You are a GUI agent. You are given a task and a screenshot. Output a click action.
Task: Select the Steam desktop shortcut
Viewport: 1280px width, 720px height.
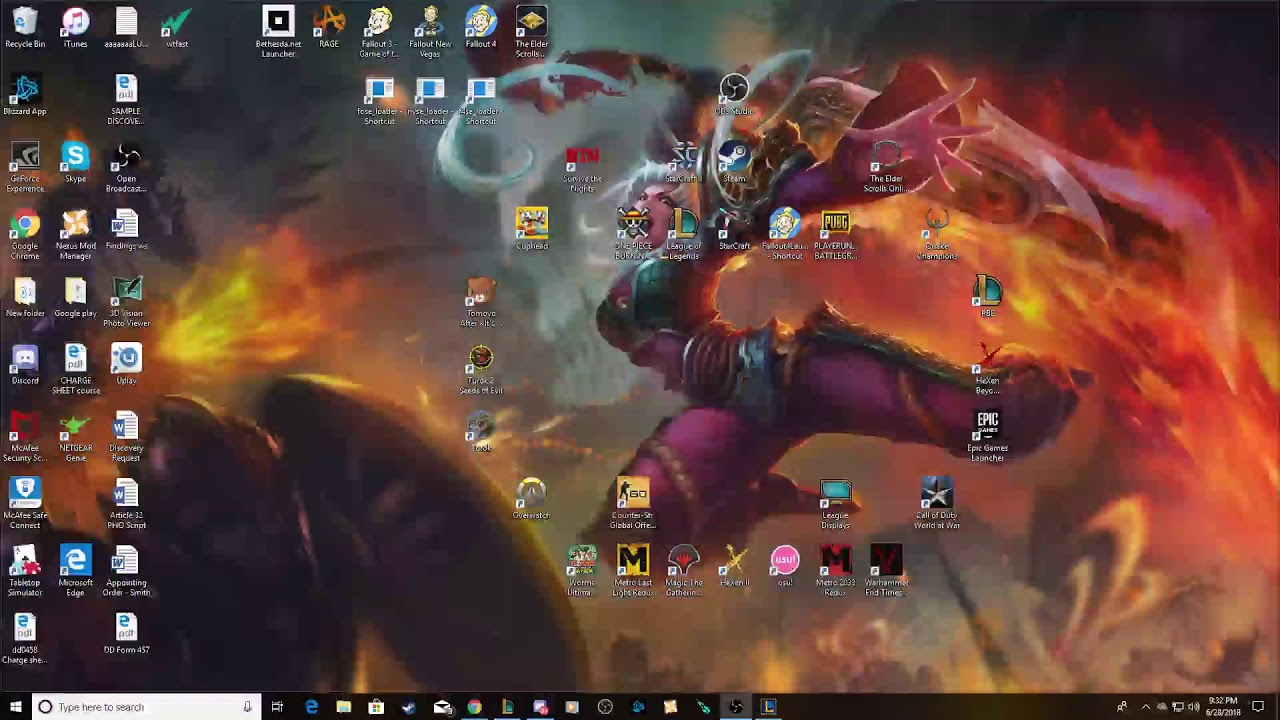coord(734,163)
